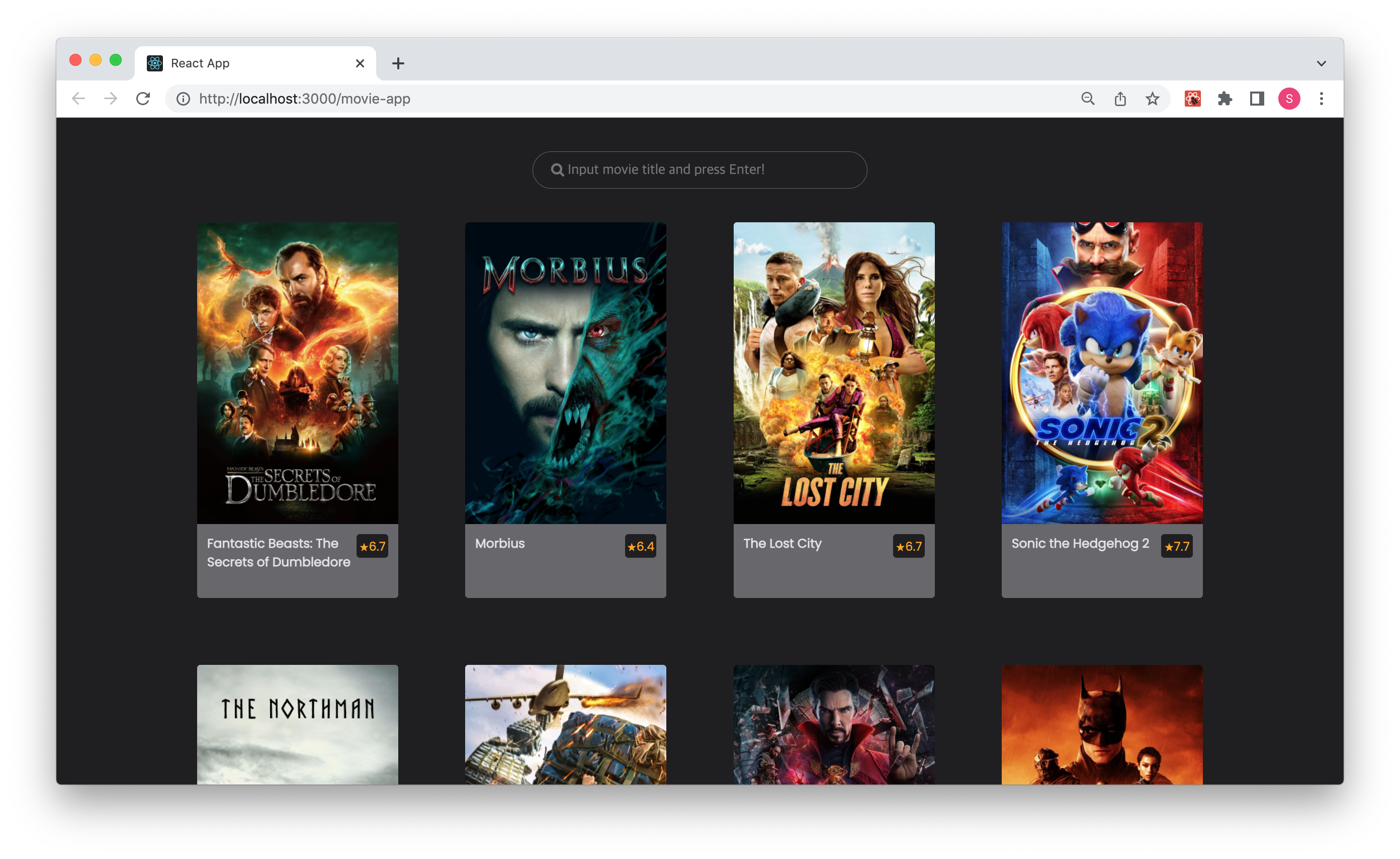This screenshot has height=859, width=1400.
Task: Click the browser back arrow
Action: pos(78,99)
